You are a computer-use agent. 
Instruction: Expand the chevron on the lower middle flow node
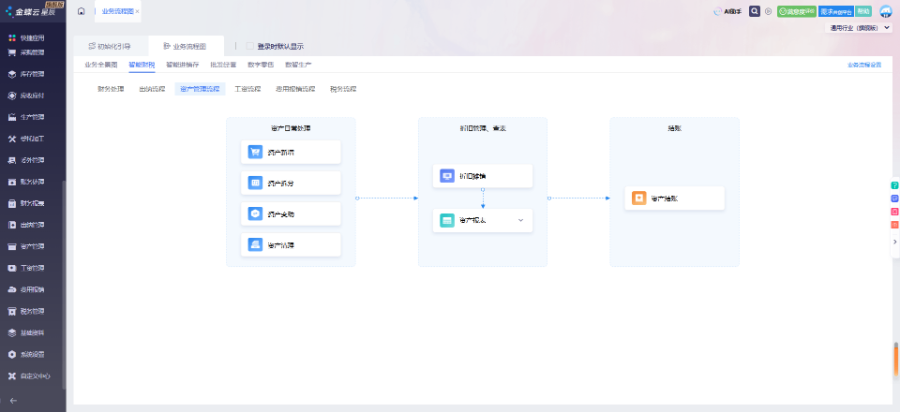coord(520,220)
